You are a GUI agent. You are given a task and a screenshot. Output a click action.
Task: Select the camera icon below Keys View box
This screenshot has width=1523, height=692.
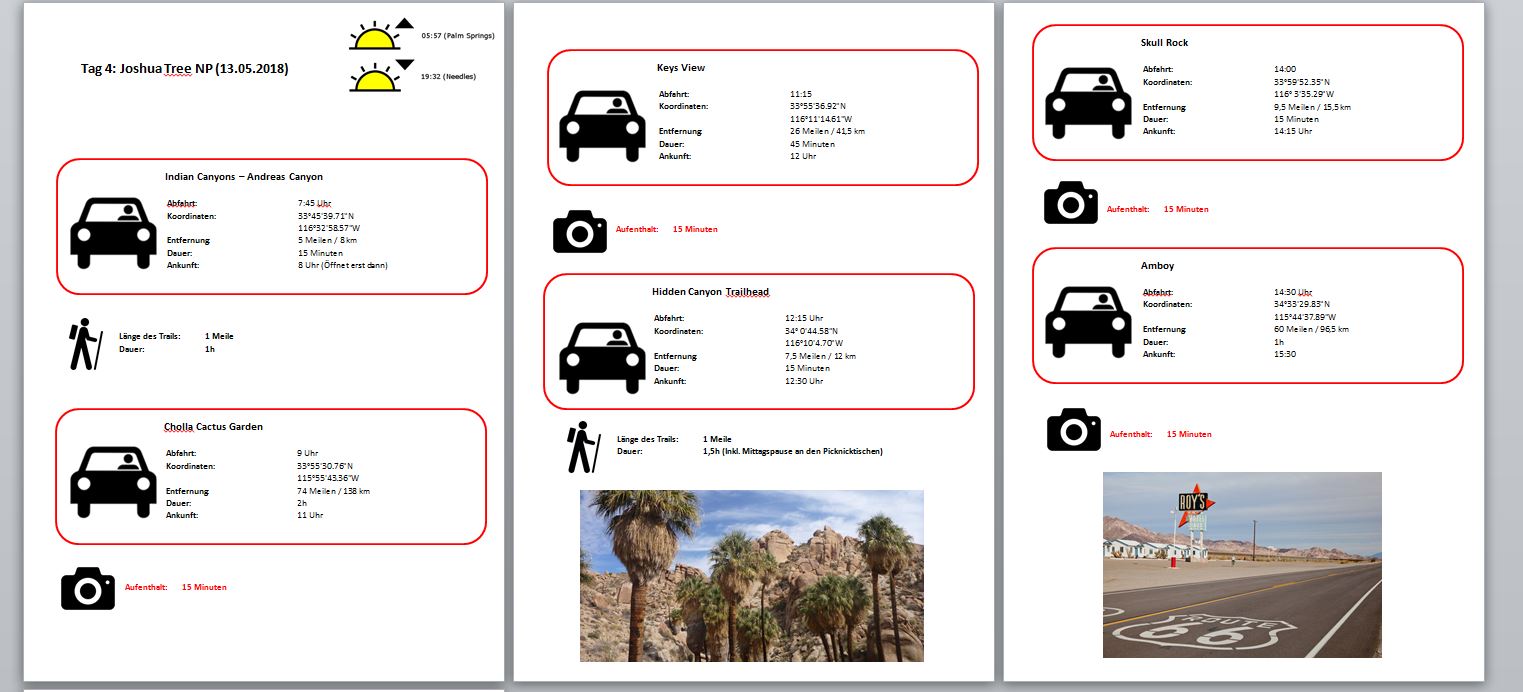[580, 231]
